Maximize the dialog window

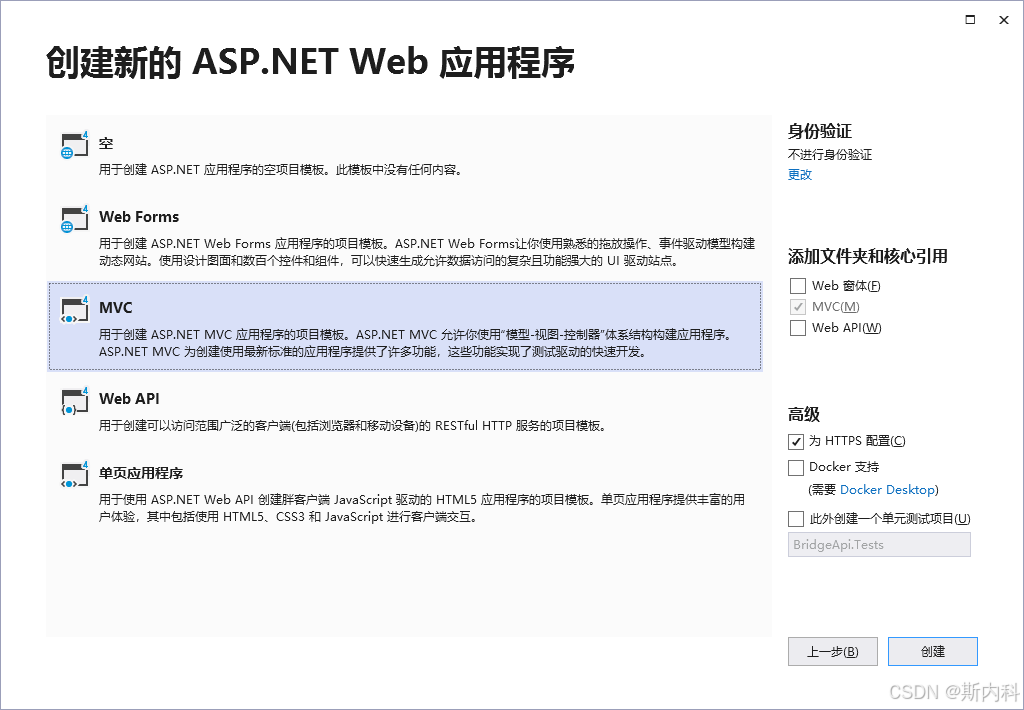coord(970,19)
